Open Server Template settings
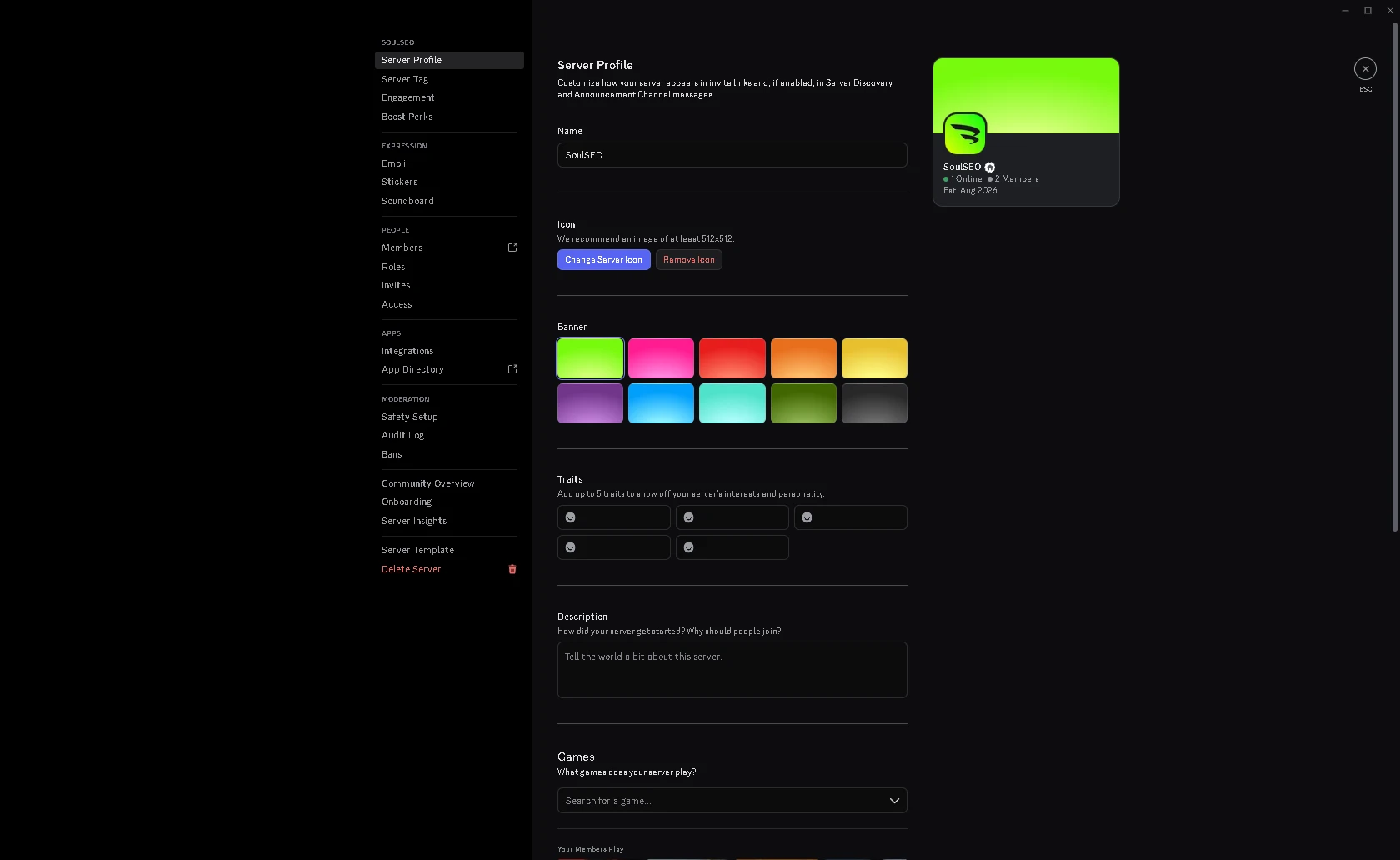The height and width of the screenshot is (860, 1400). pos(449,550)
